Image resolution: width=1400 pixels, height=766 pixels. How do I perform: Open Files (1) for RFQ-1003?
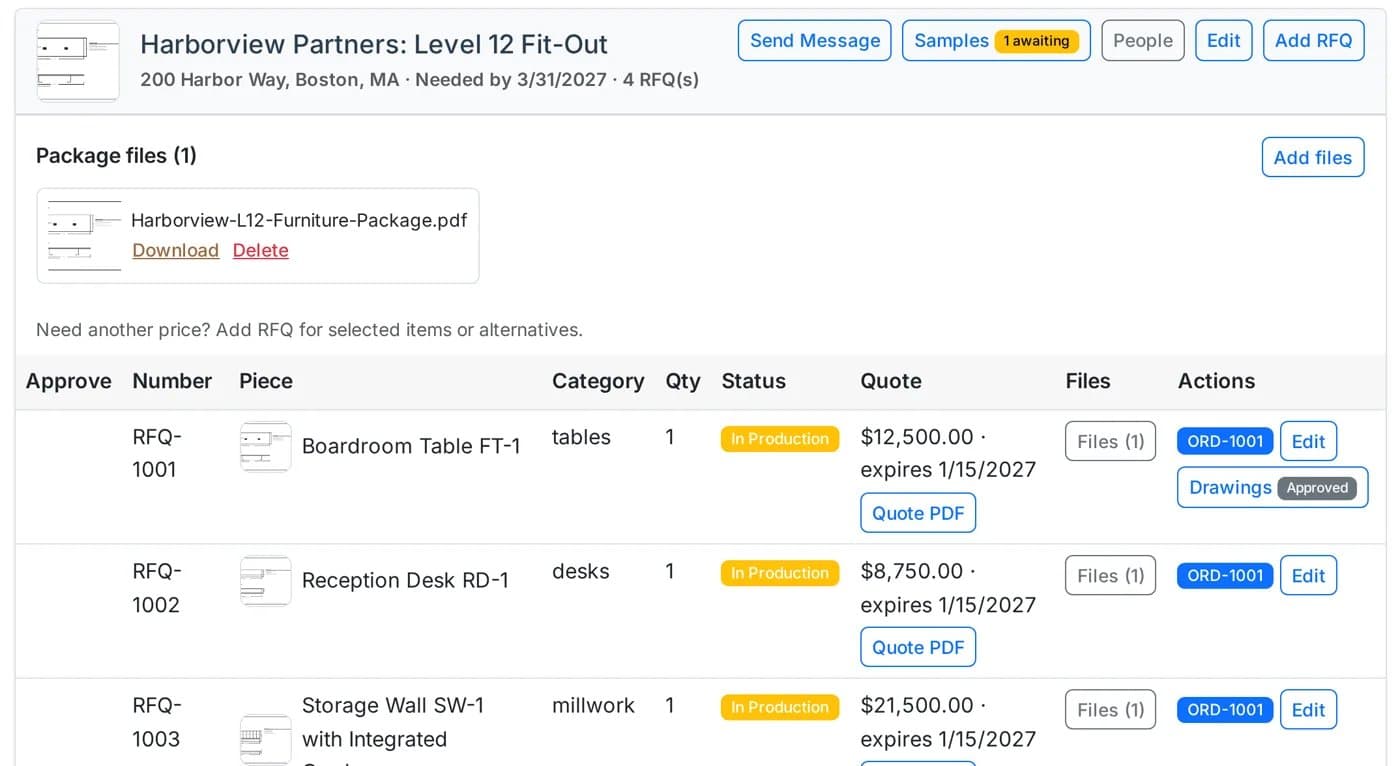[1111, 709]
